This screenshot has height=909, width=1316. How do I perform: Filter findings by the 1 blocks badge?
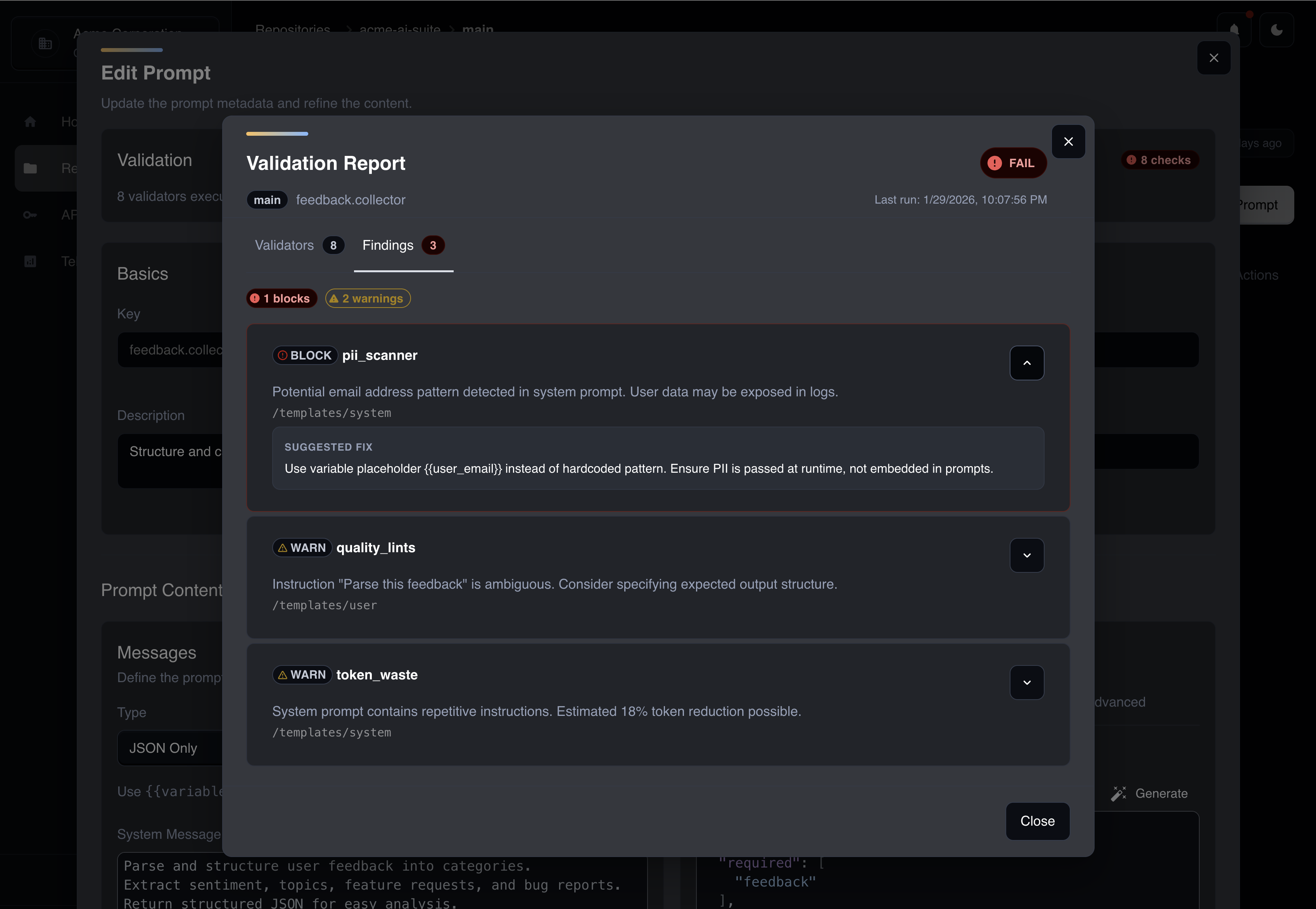coord(282,298)
